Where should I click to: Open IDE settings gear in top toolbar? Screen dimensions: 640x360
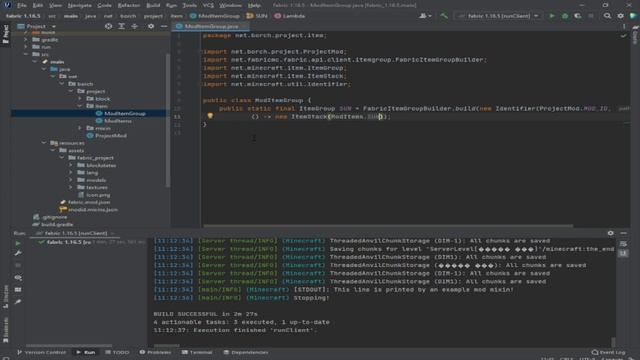[620, 16]
